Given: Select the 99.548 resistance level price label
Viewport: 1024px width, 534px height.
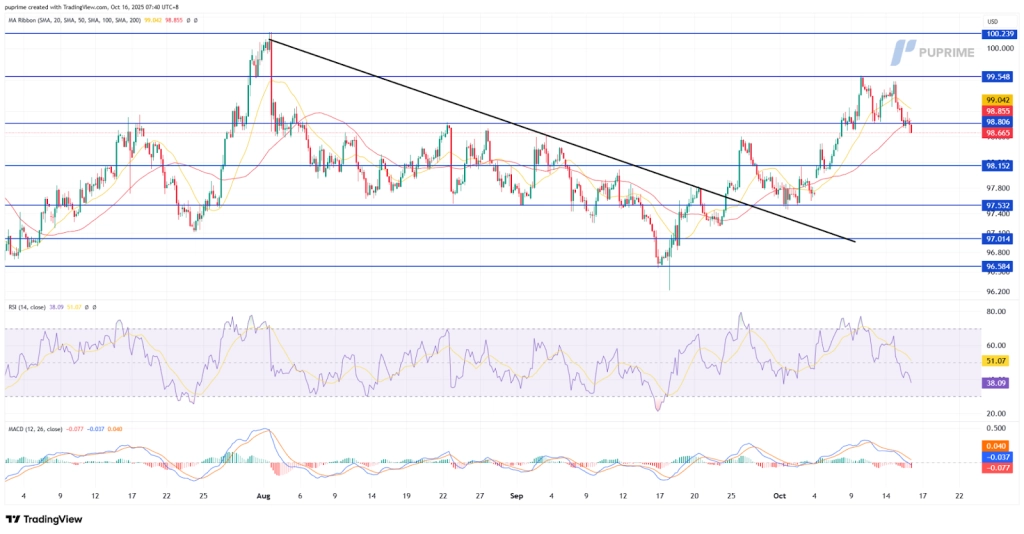Looking at the screenshot, I should coord(998,76).
